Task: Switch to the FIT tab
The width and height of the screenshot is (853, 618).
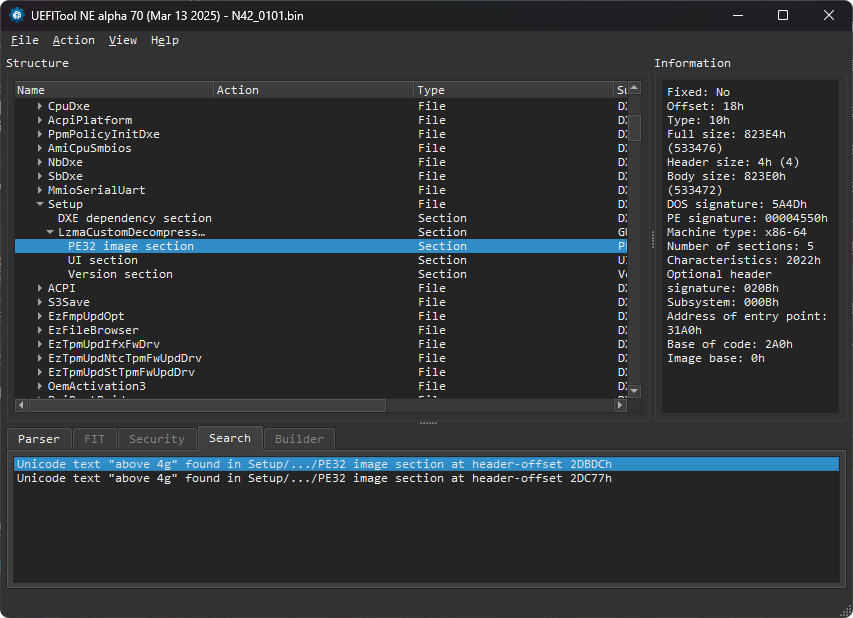Action: [x=94, y=439]
